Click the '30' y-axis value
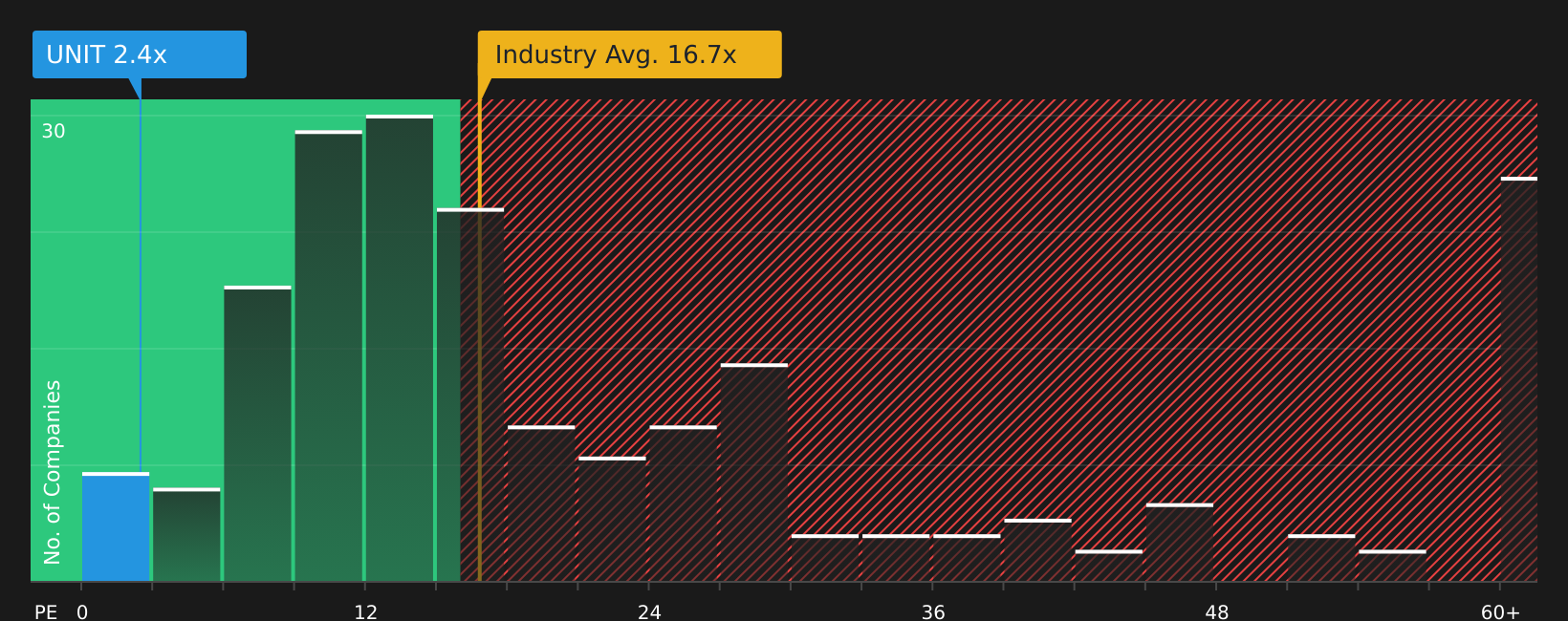The width and height of the screenshot is (1568, 621). pyautogui.click(x=54, y=132)
